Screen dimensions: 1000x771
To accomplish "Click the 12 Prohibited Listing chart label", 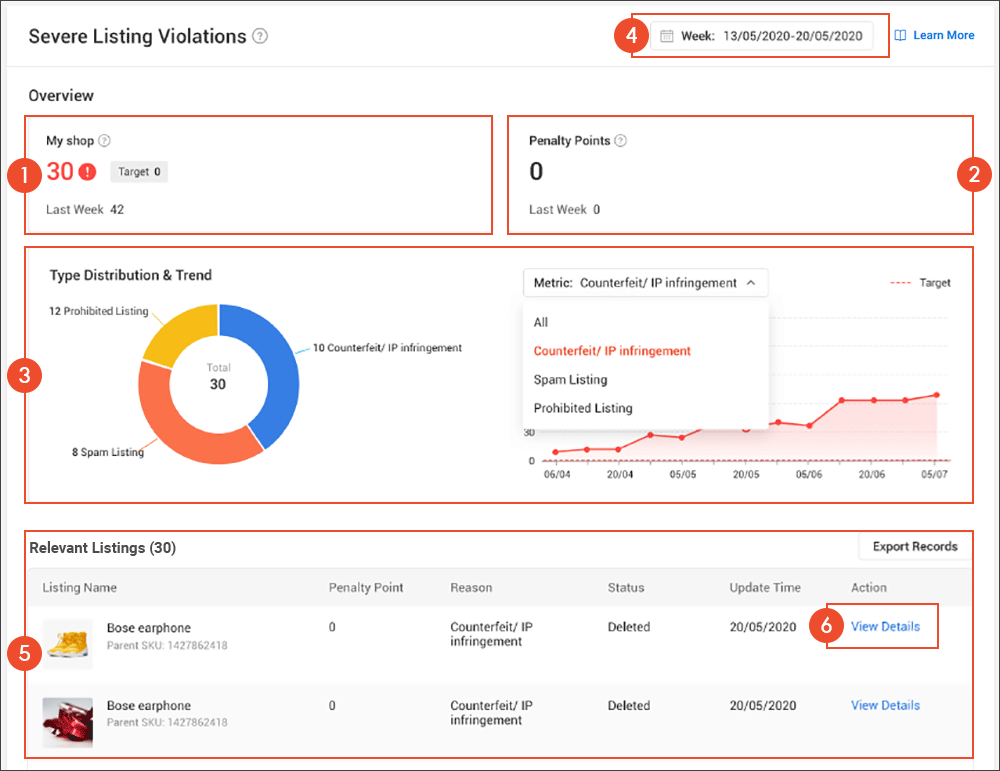I will tap(99, 311).
